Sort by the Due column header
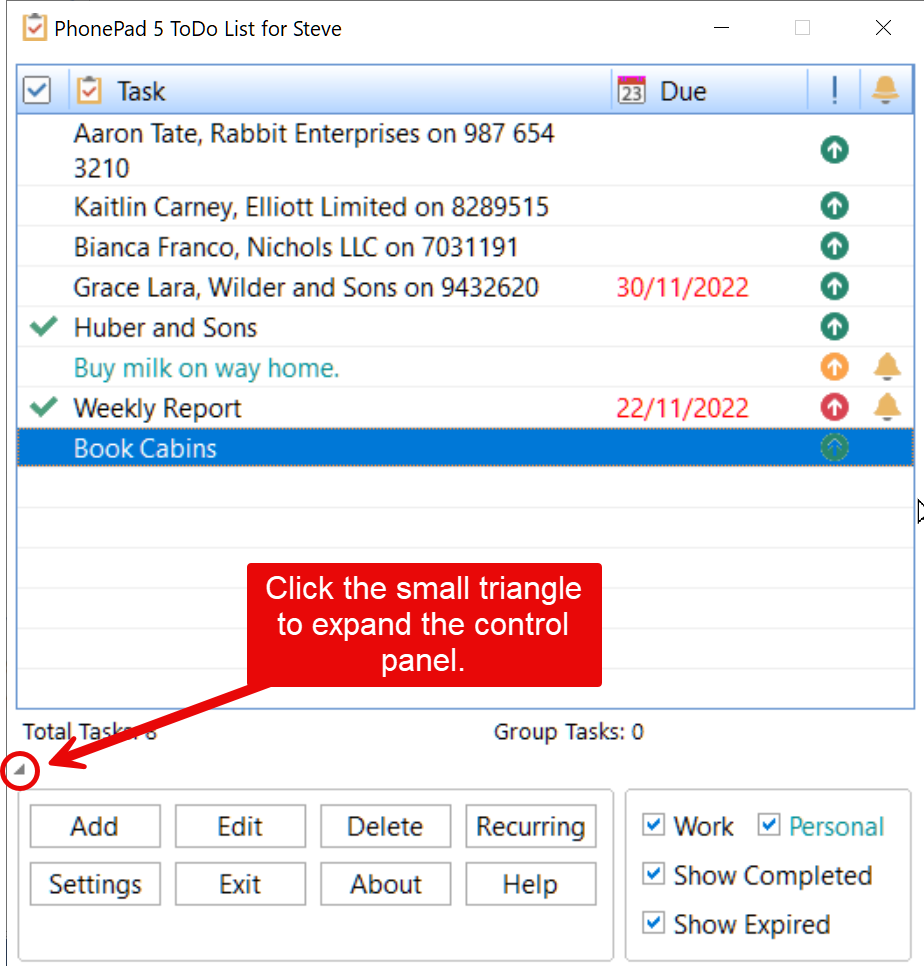The image size is (924, 966). tap(709, 91)
